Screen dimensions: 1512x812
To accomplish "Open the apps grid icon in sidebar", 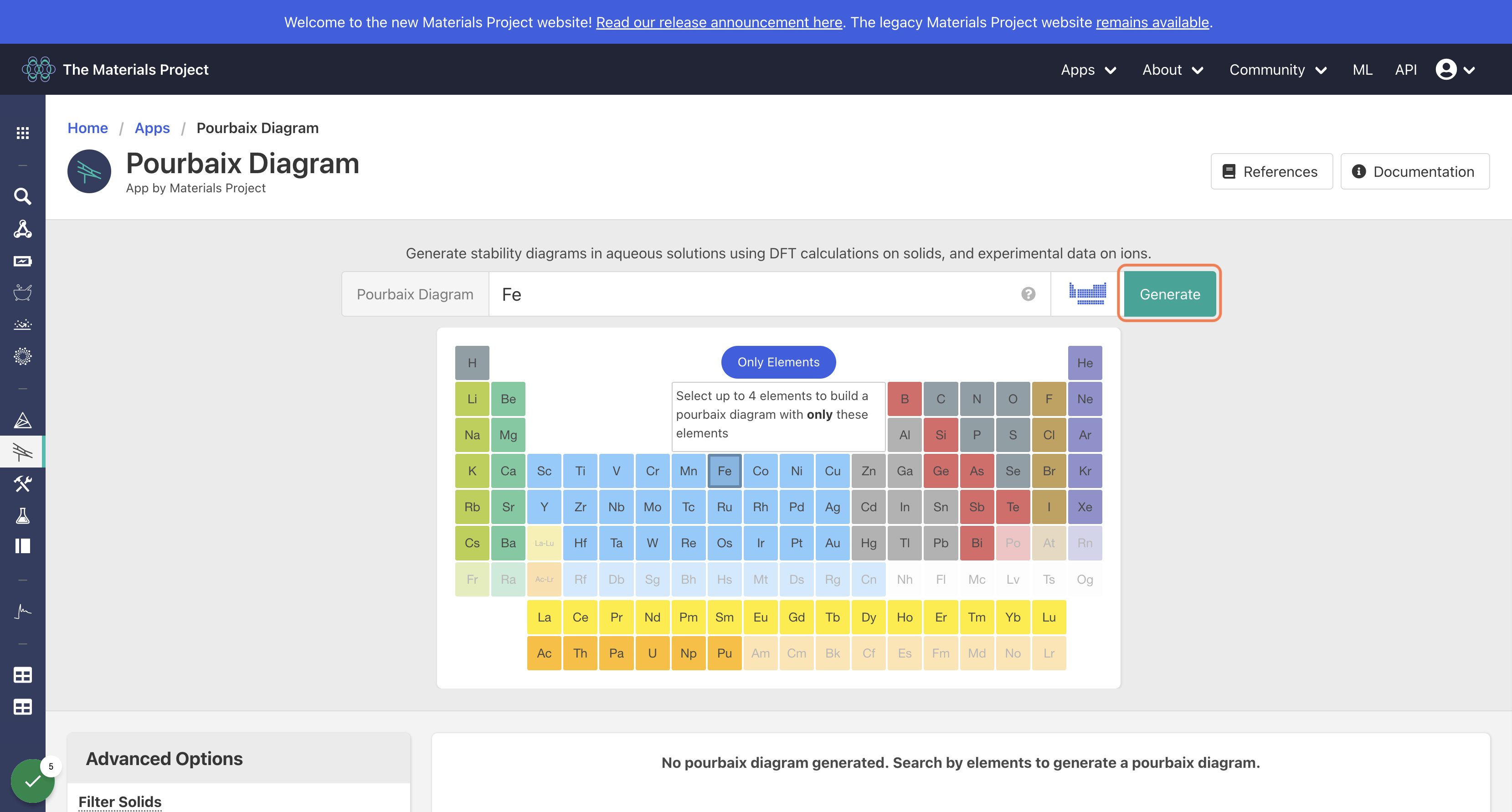I will (x=22, y=133).
